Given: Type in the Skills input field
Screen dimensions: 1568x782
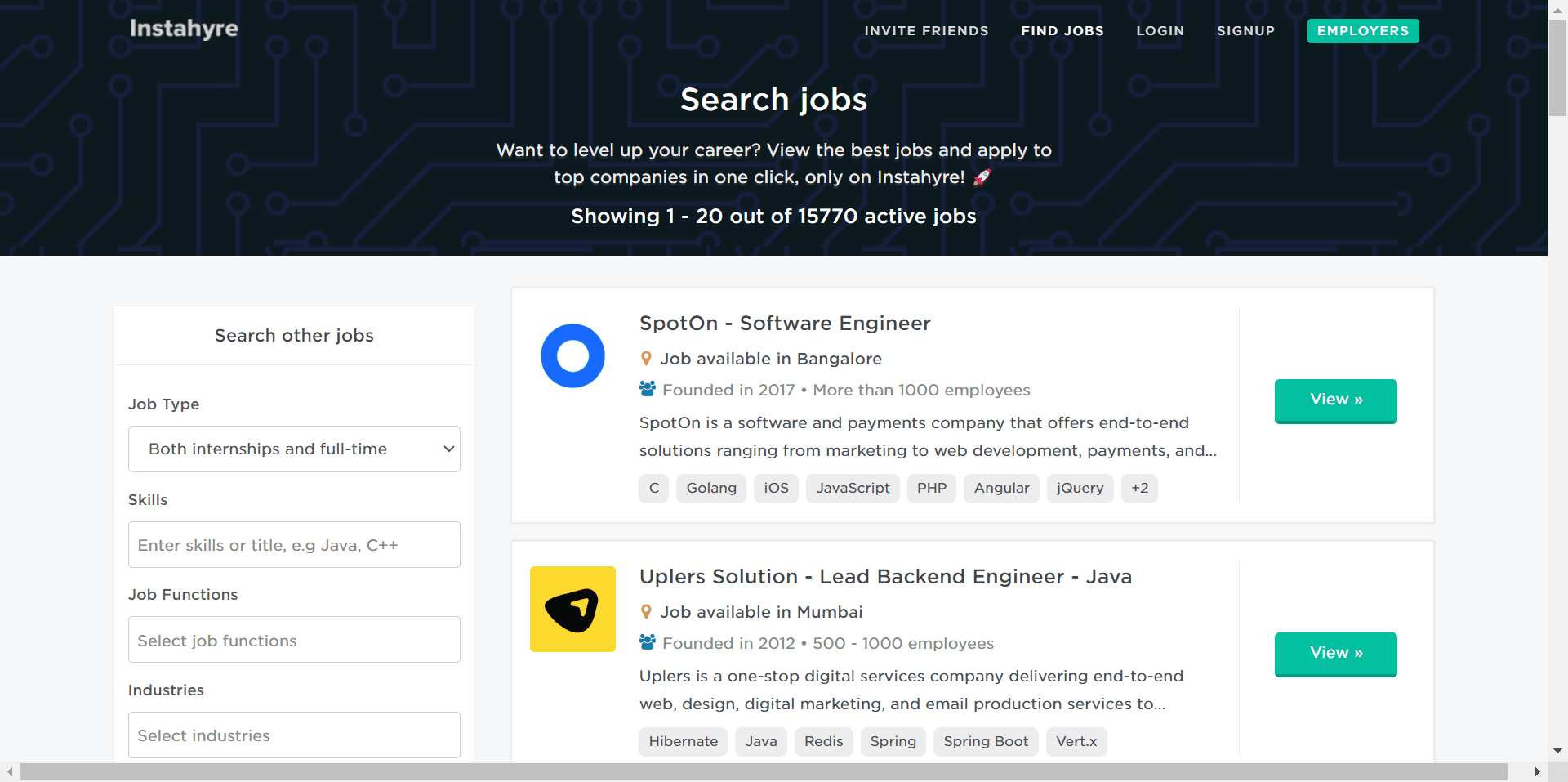Looking at the screenshot, I should tap(294, 545).
